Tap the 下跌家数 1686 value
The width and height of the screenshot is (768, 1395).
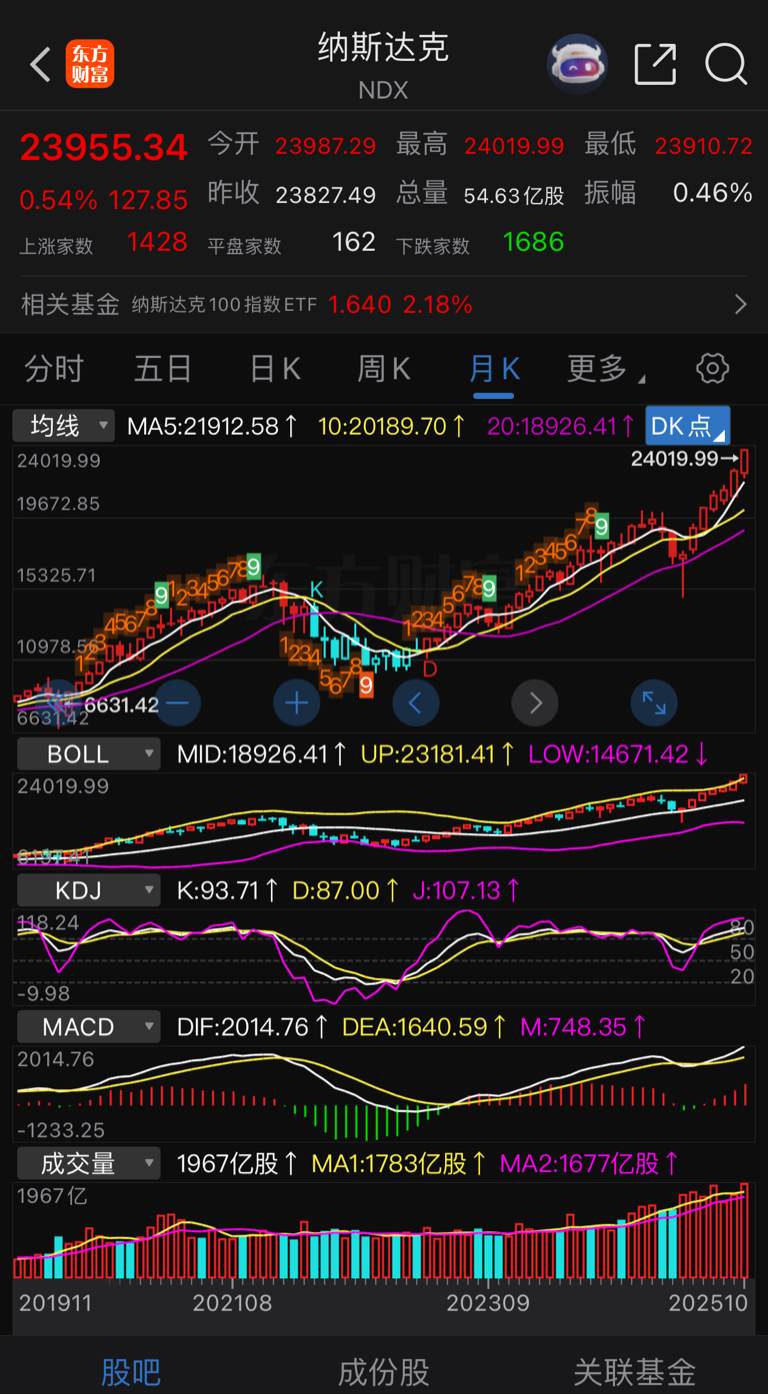(x=534, y=242)
